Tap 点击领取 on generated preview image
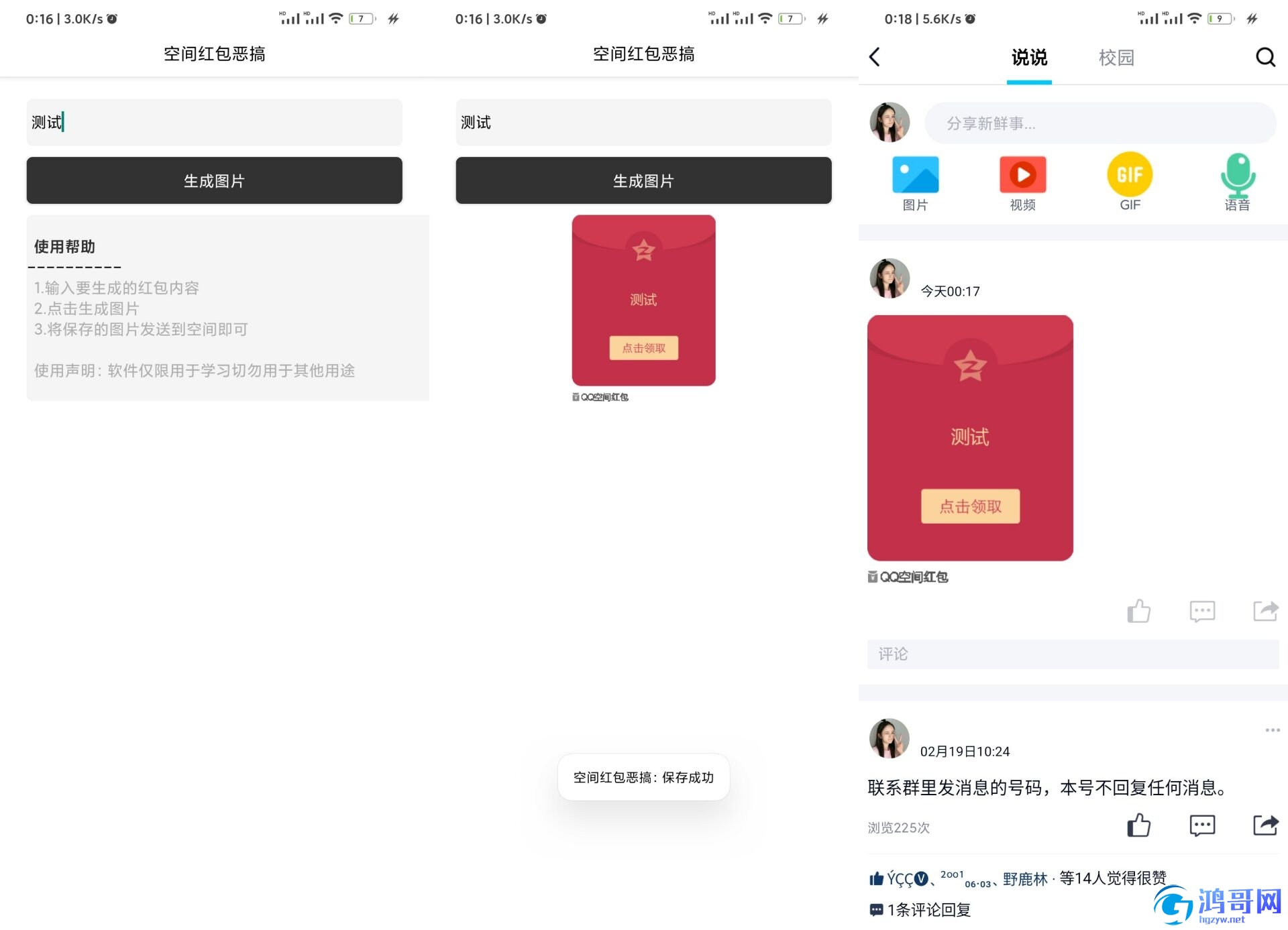This screenshot has width=1288, height=930. click(x=644, y=348)
